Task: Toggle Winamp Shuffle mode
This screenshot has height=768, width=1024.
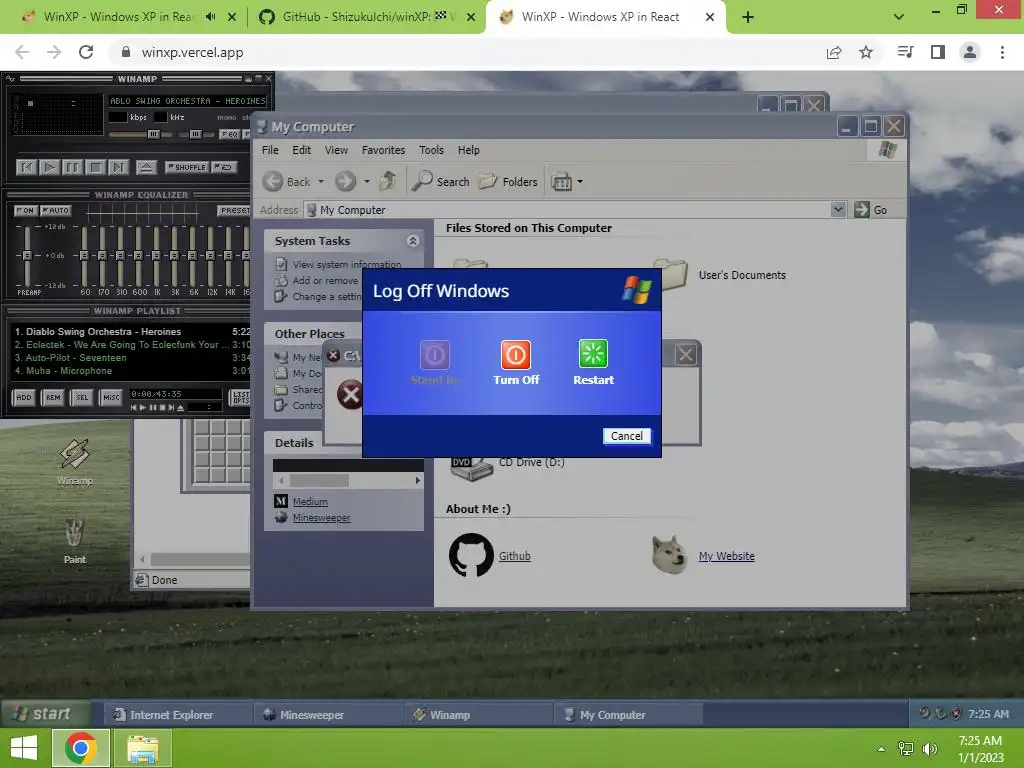Action: pyautogui.click(x=187, y=167)
